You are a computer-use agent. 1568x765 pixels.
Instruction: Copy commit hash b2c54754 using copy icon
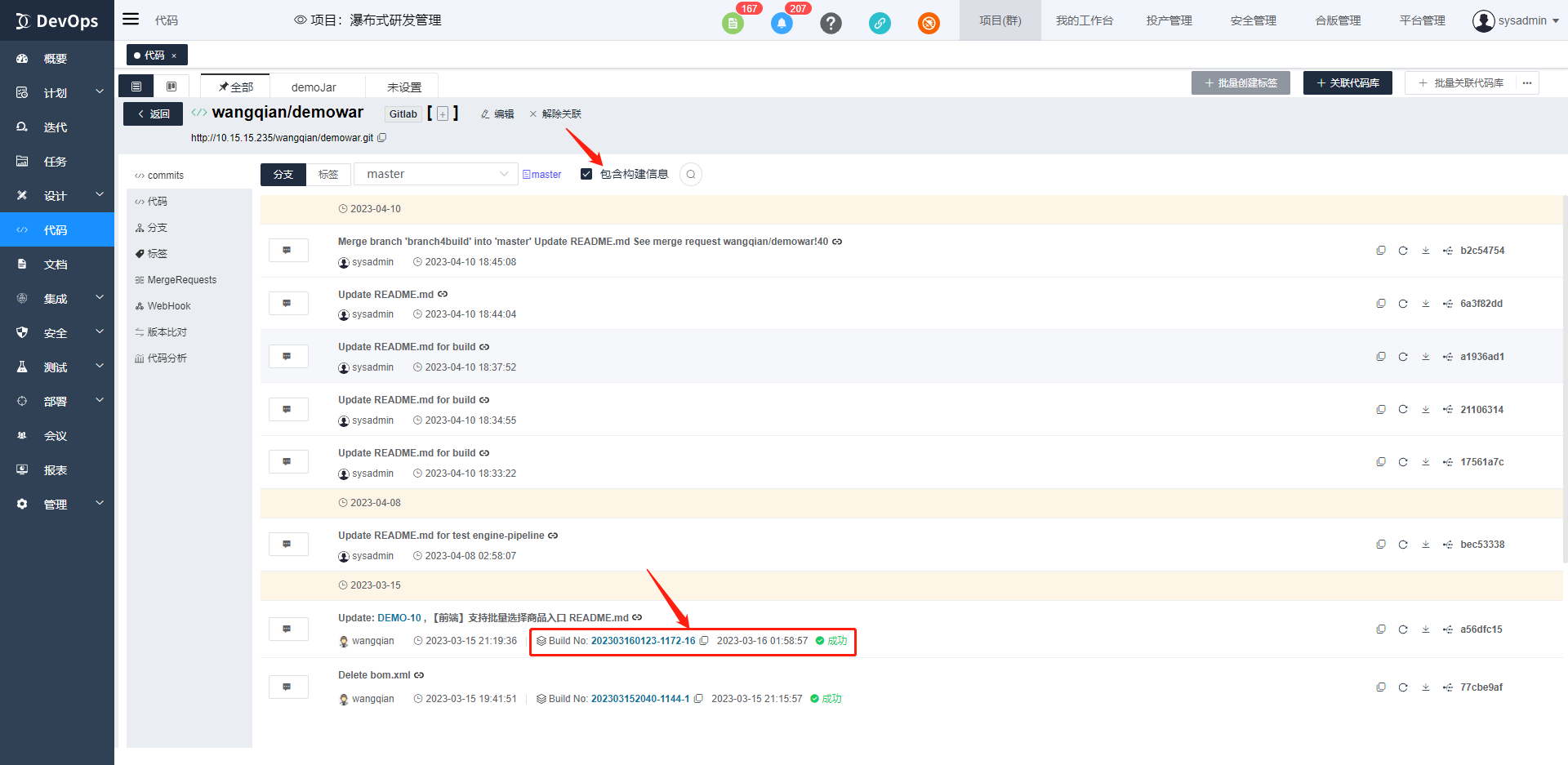(x=1381, y=251)
